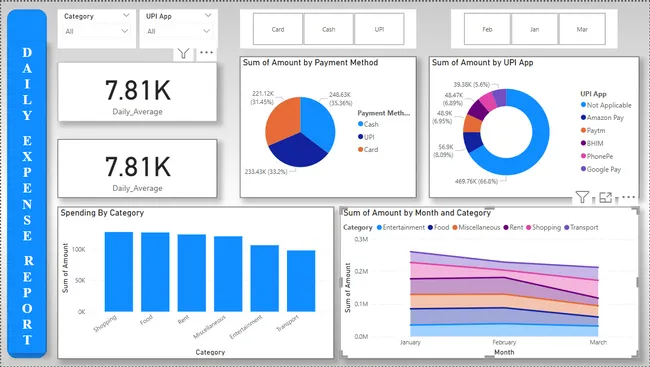This screenshot has width=650, height=367.
Task: Click Amazon Pay legend entry
Action: pos(602,118)
